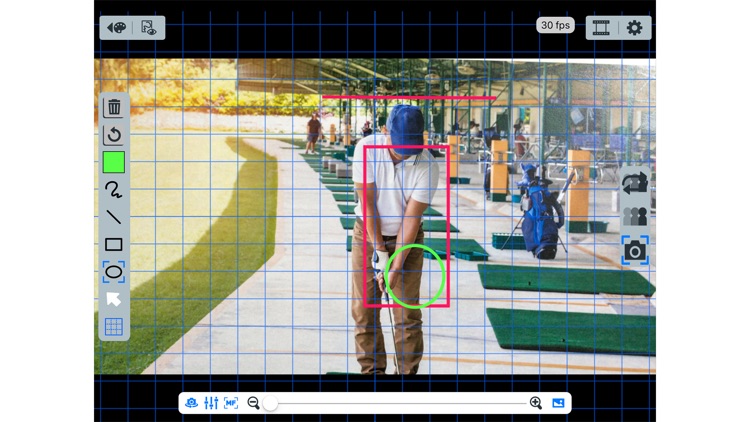
Task: Take a snapshot with the camera icon
Action: click(635, 250)
